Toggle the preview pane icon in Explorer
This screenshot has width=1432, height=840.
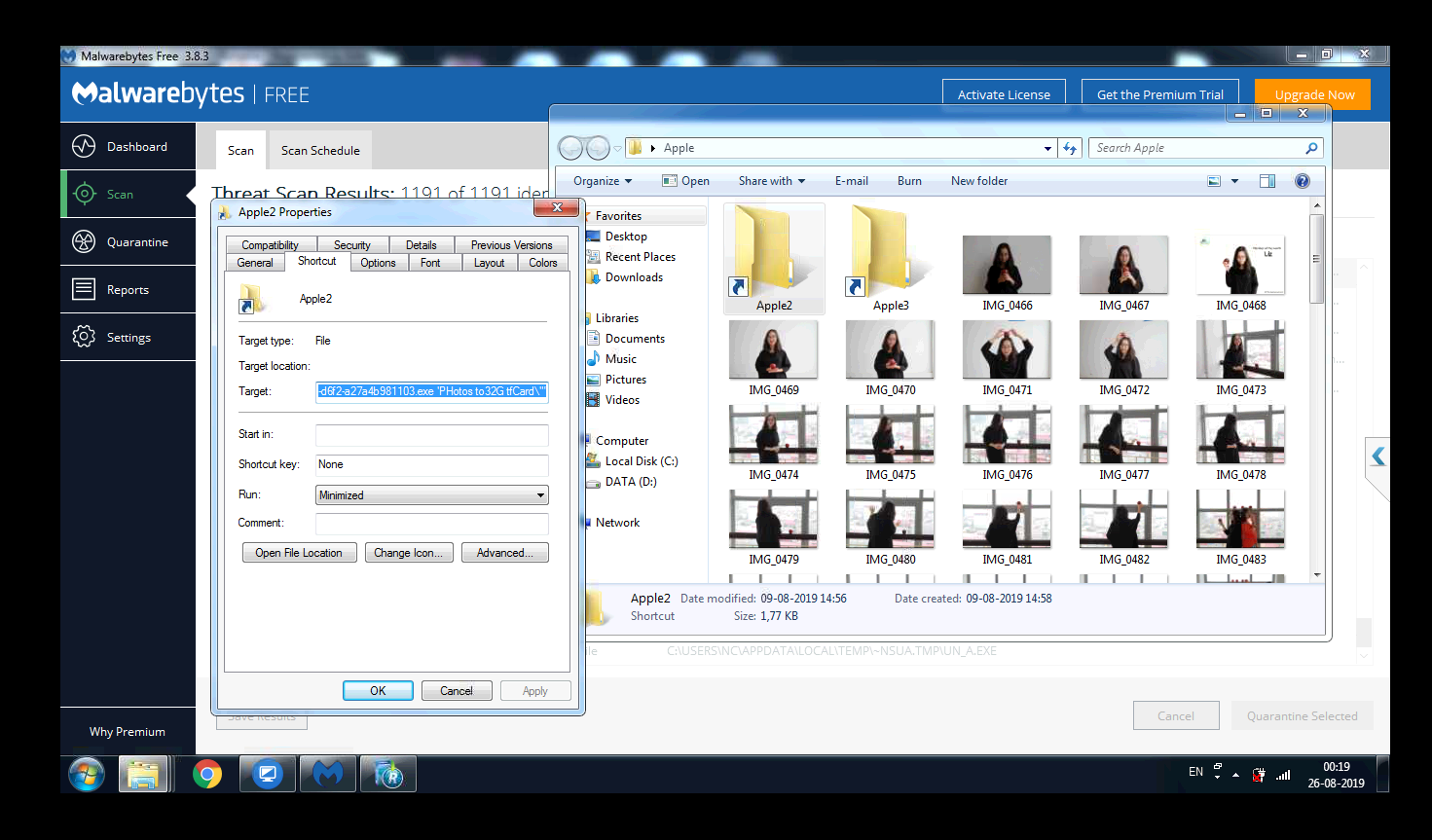coord(1267,181)
